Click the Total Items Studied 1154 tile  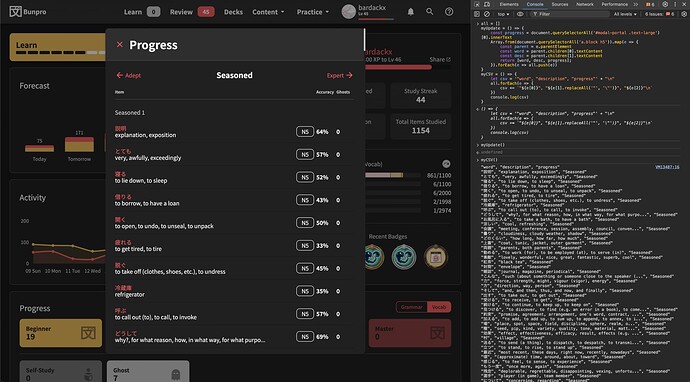pos(421,126)
